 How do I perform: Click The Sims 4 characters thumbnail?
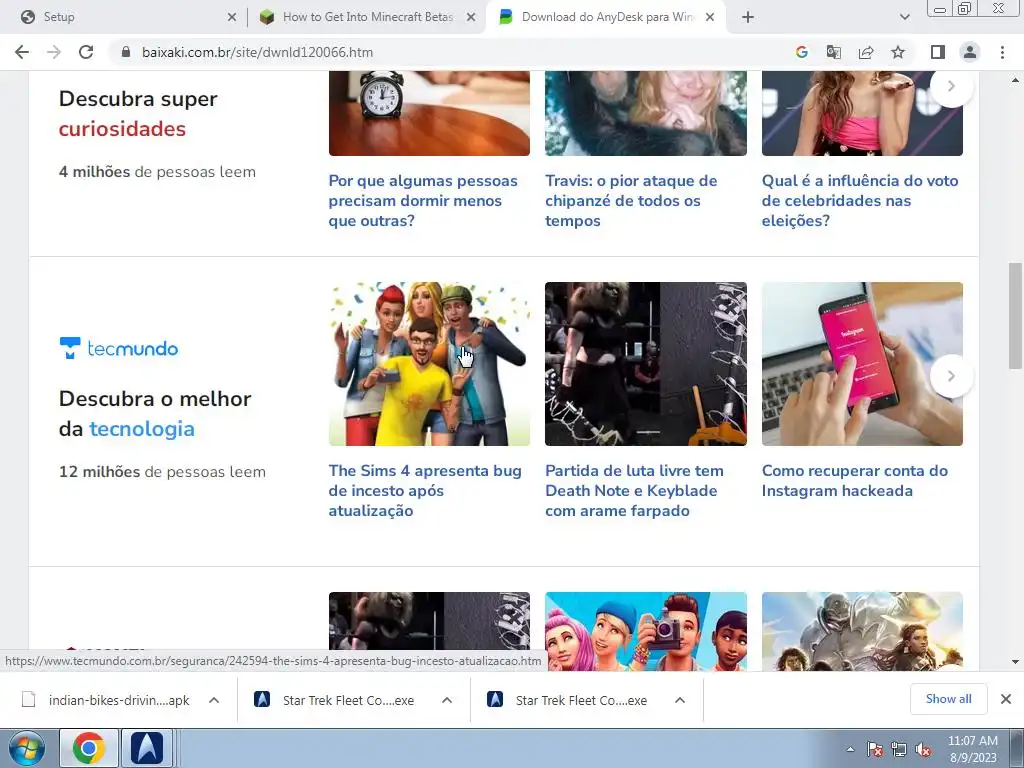tap(429, 364)
